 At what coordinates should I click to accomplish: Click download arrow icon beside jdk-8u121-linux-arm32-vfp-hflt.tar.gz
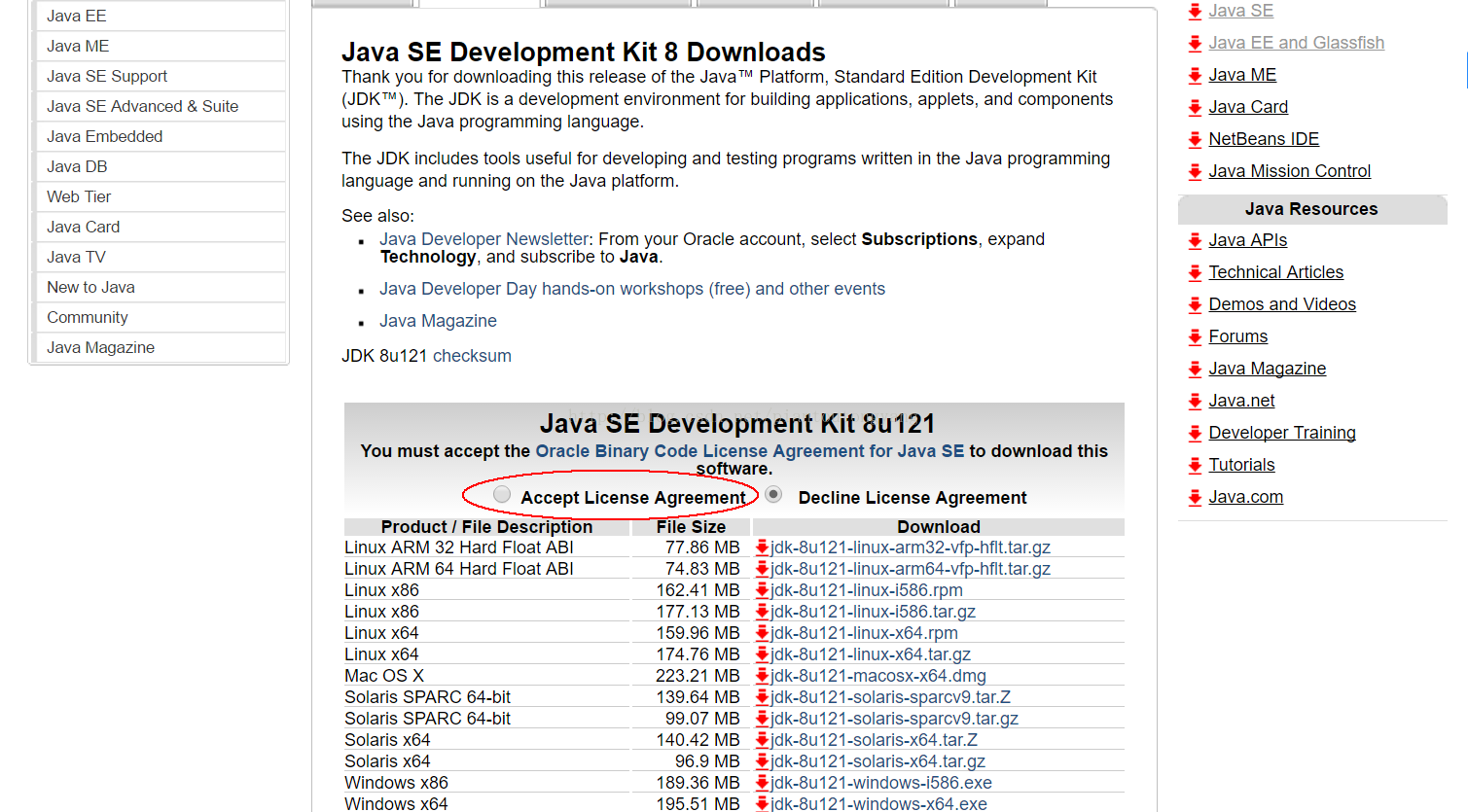tap(762, 547)
